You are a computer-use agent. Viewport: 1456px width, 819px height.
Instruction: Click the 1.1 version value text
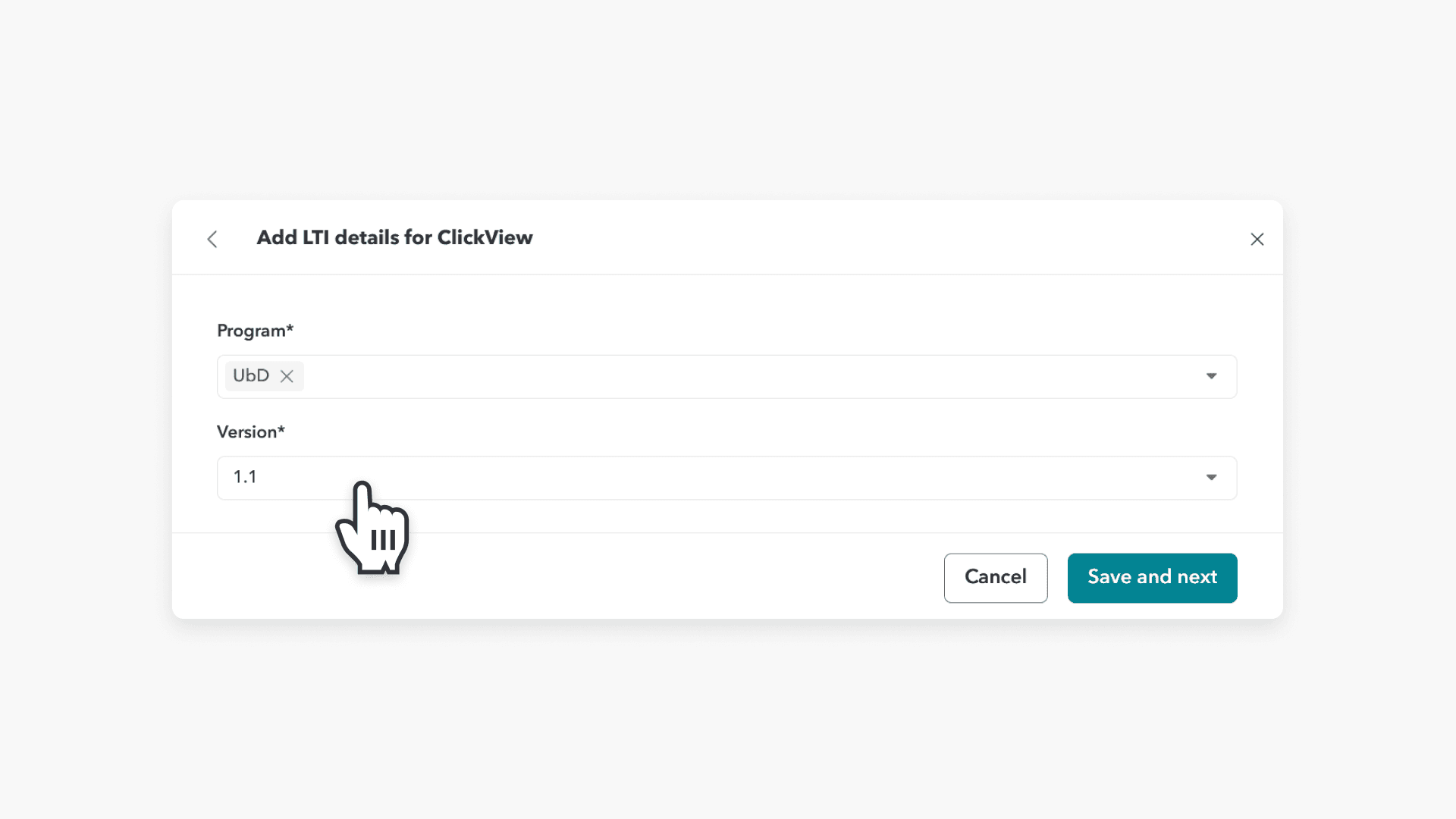point(245,477)
